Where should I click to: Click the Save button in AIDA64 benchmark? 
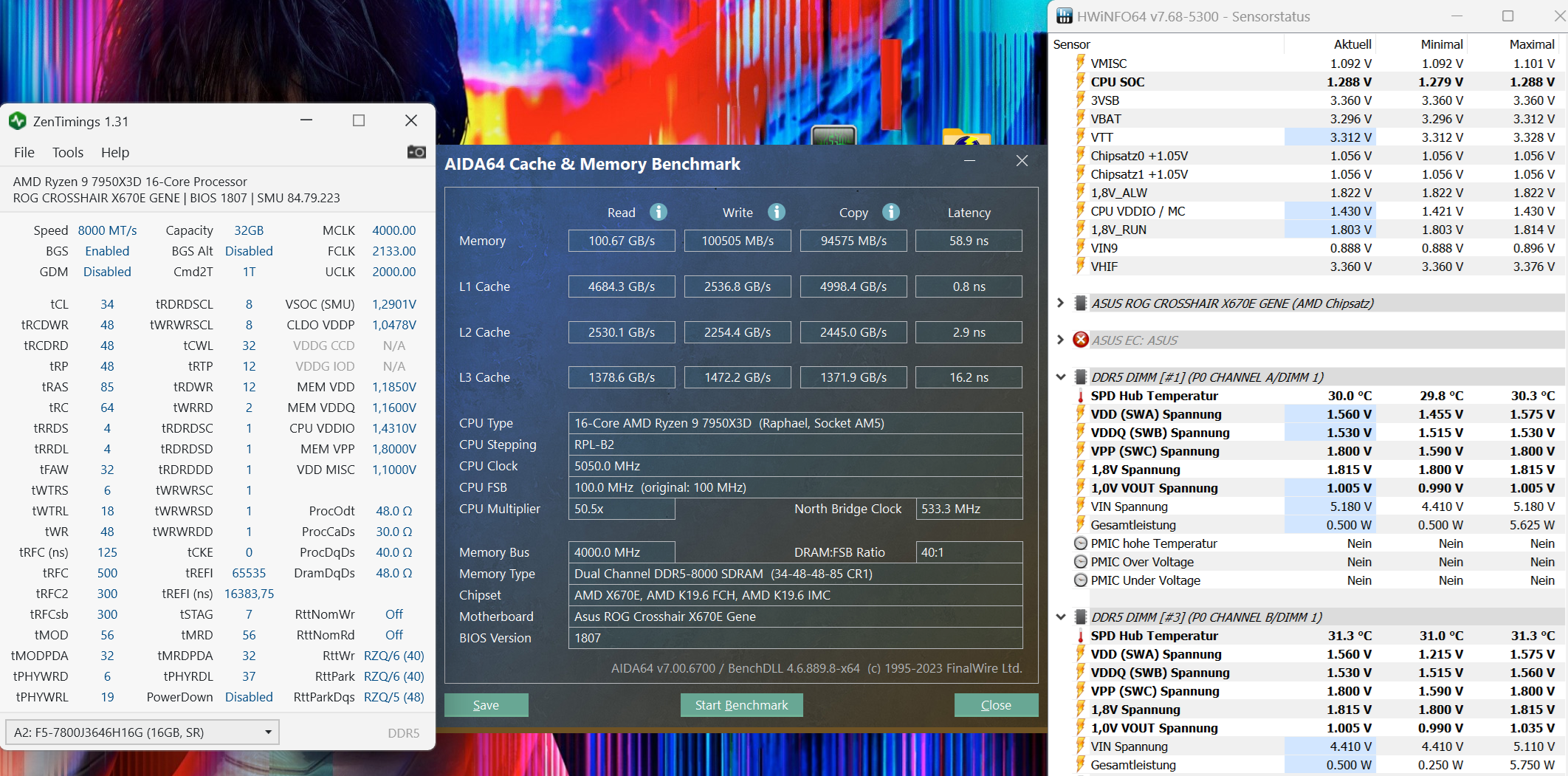[486, 705]
